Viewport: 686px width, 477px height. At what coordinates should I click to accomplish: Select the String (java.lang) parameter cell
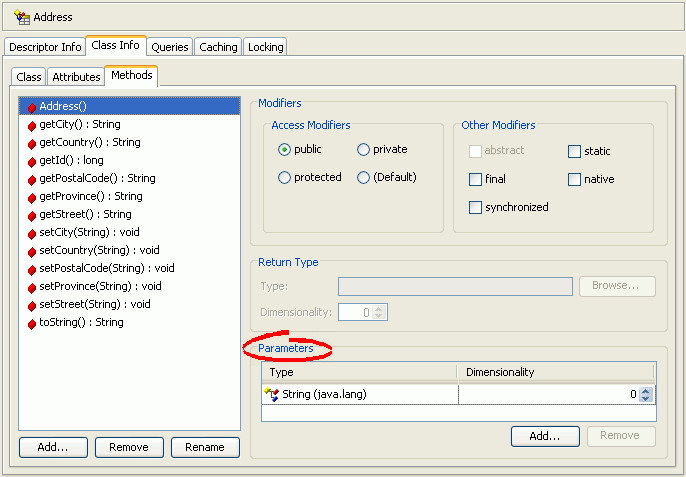pos(360,394)
